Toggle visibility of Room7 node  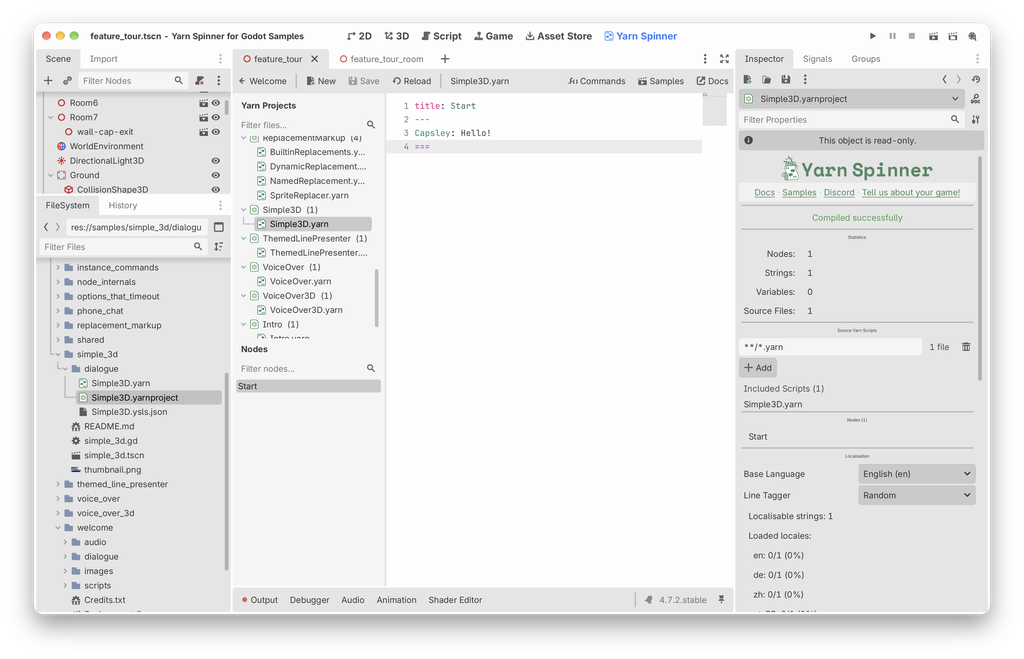[x=216, y=118]
